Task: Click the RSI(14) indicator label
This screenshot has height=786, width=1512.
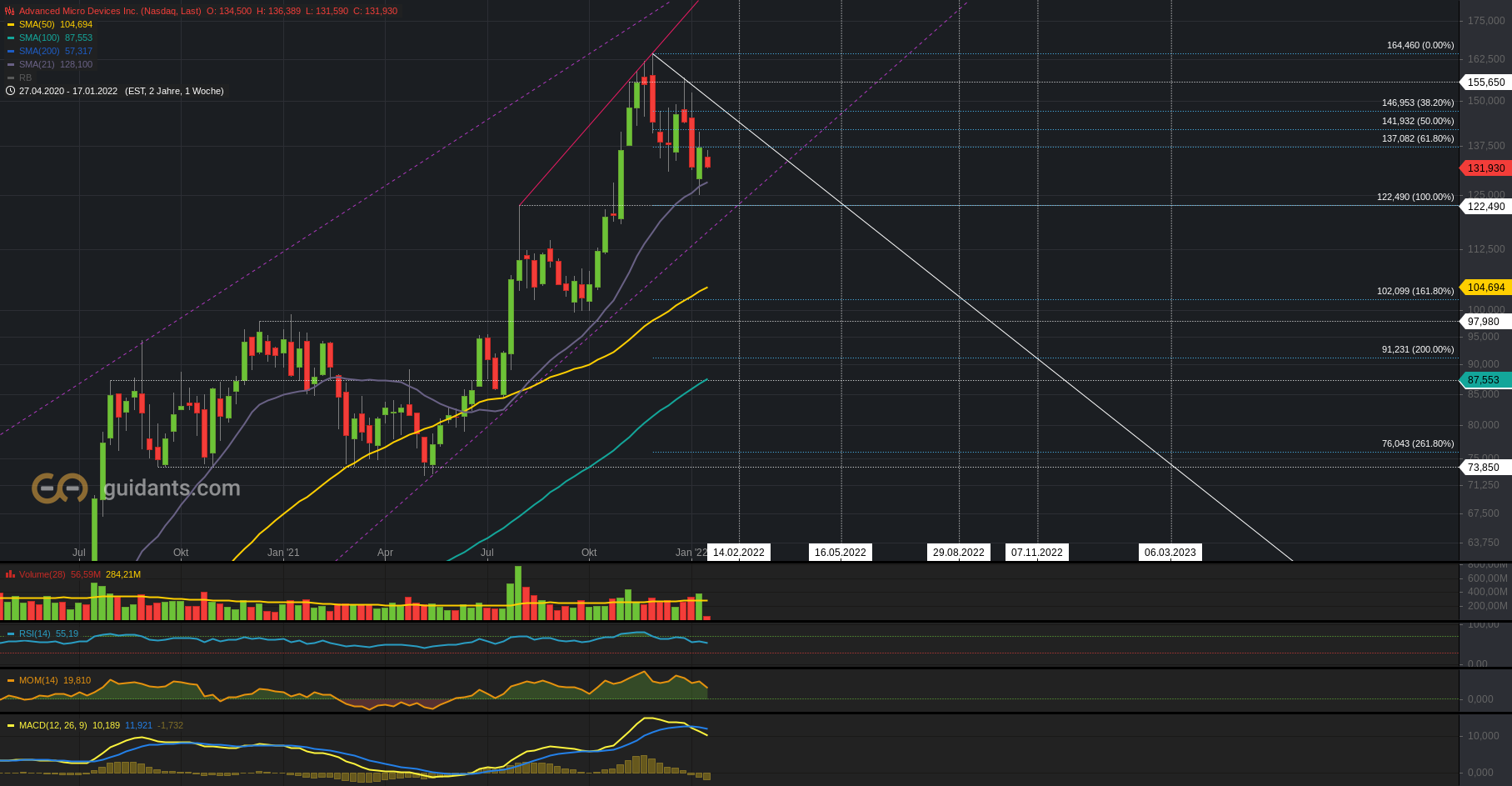Action: click(x=35, y=633)
